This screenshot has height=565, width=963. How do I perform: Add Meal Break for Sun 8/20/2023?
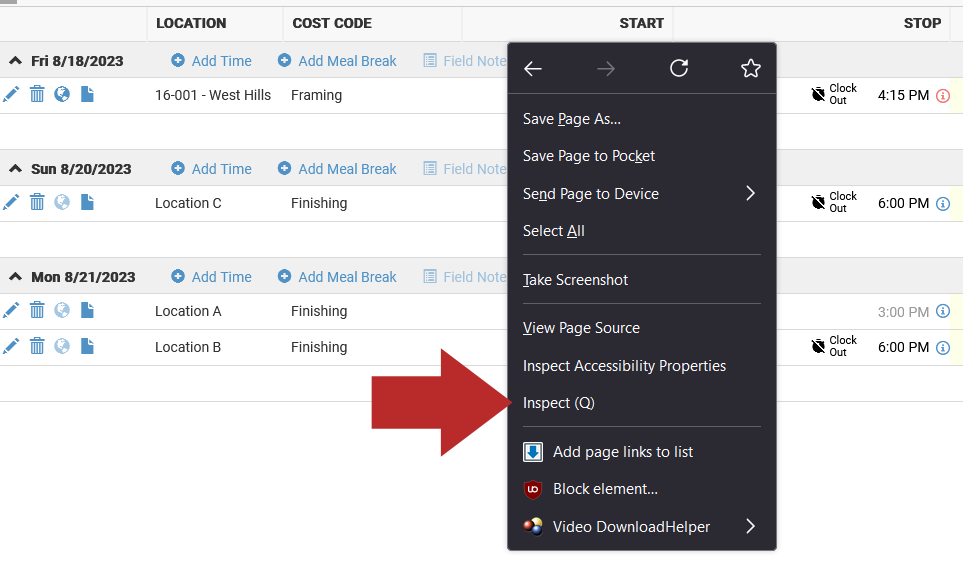pyautogui.click(x=337, y=169)
